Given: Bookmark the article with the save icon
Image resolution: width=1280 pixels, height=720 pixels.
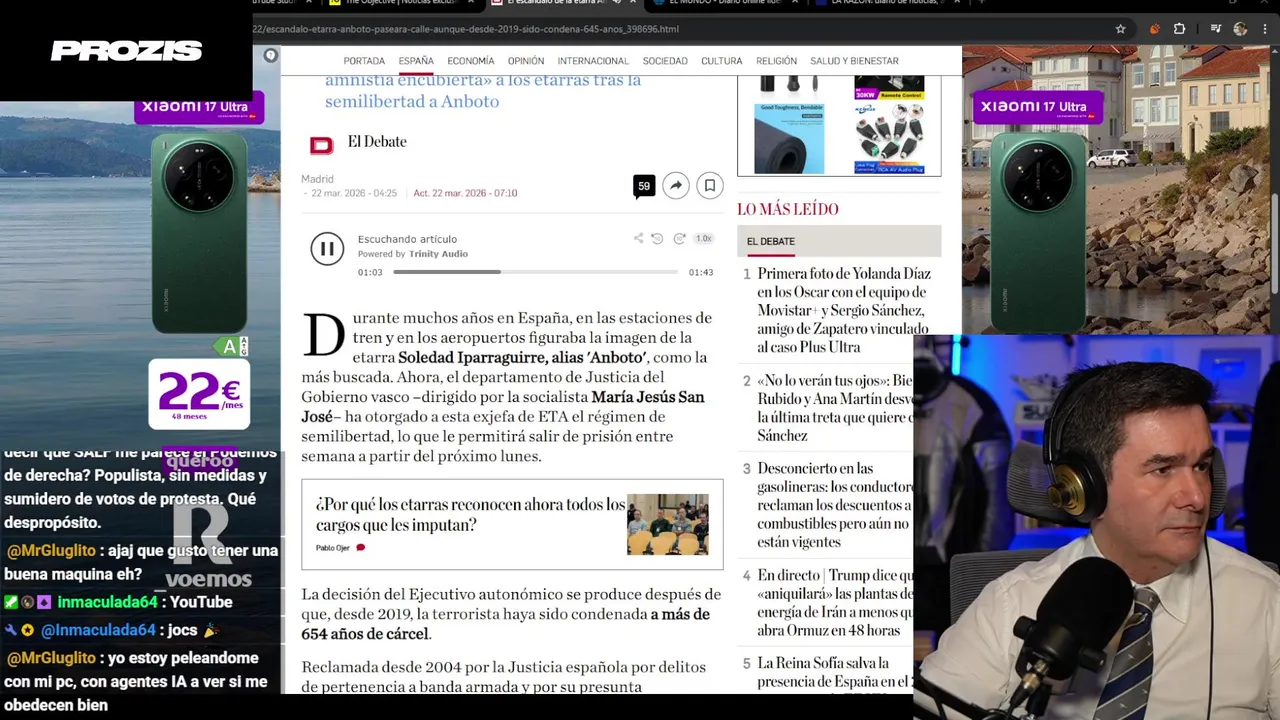Looking at the screenshot, I should point(709,186).
